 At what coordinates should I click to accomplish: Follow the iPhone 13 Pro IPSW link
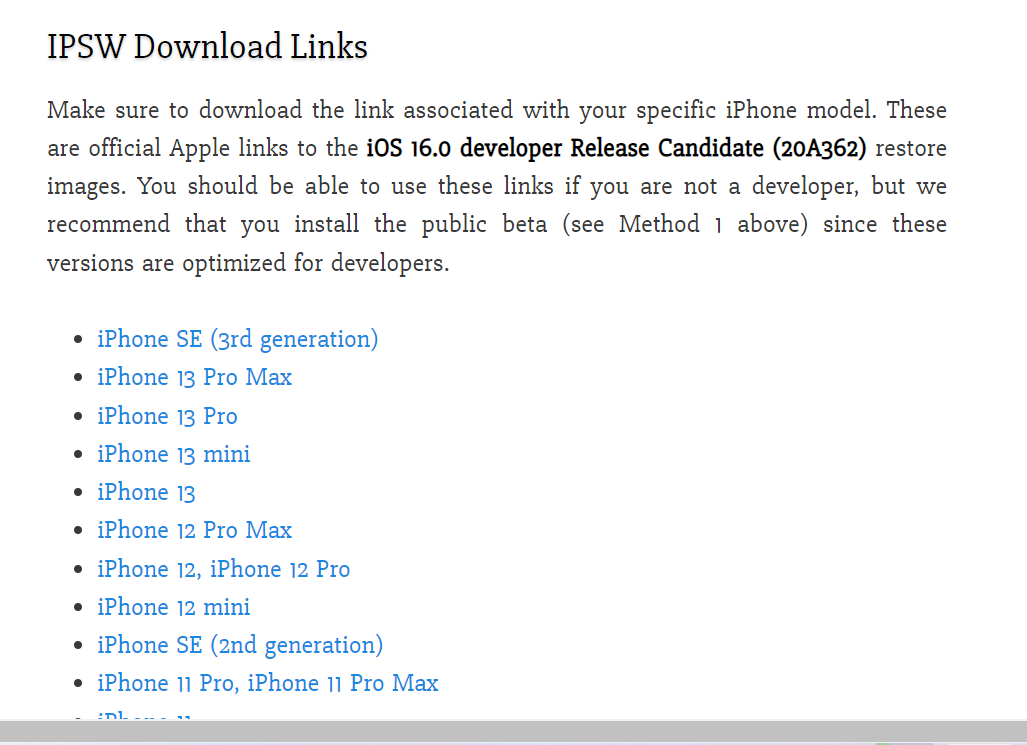(167, 415)
